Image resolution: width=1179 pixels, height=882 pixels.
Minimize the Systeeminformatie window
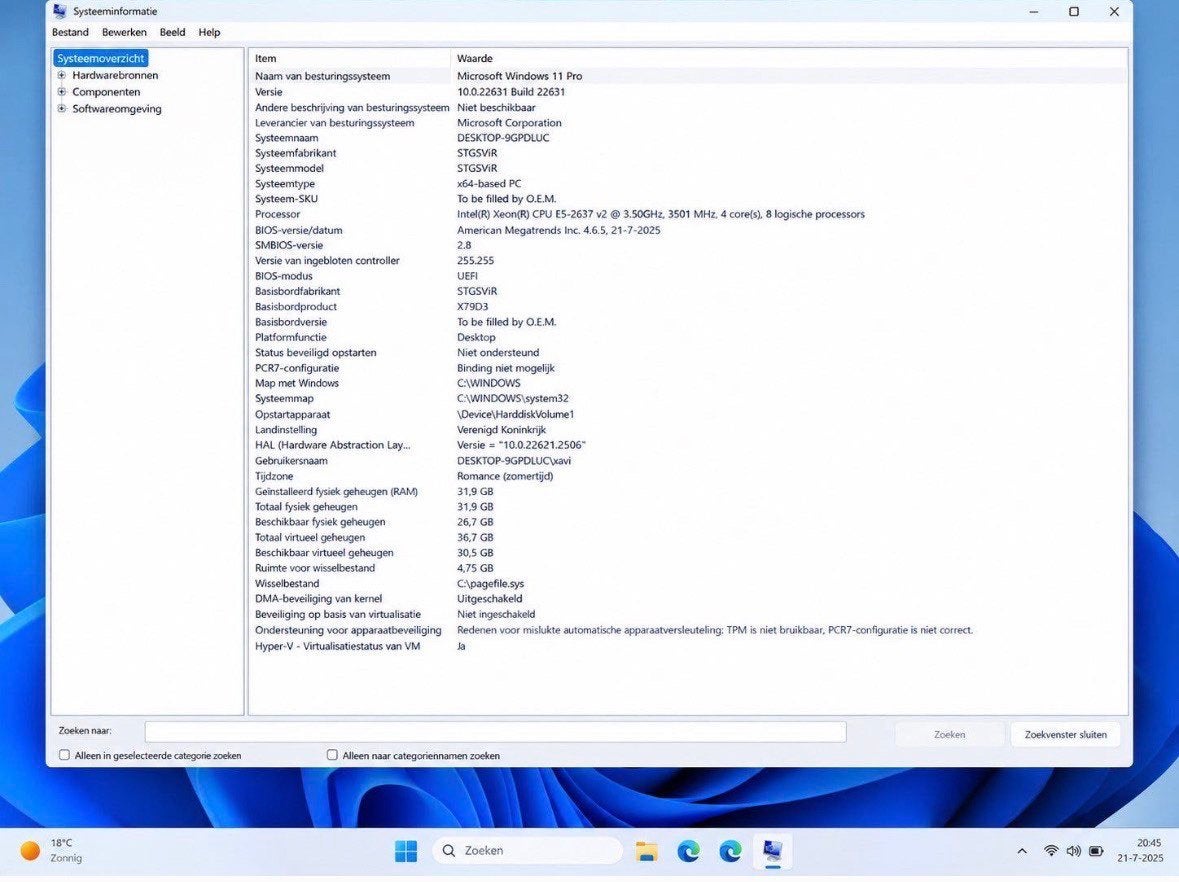[1034, 11]
